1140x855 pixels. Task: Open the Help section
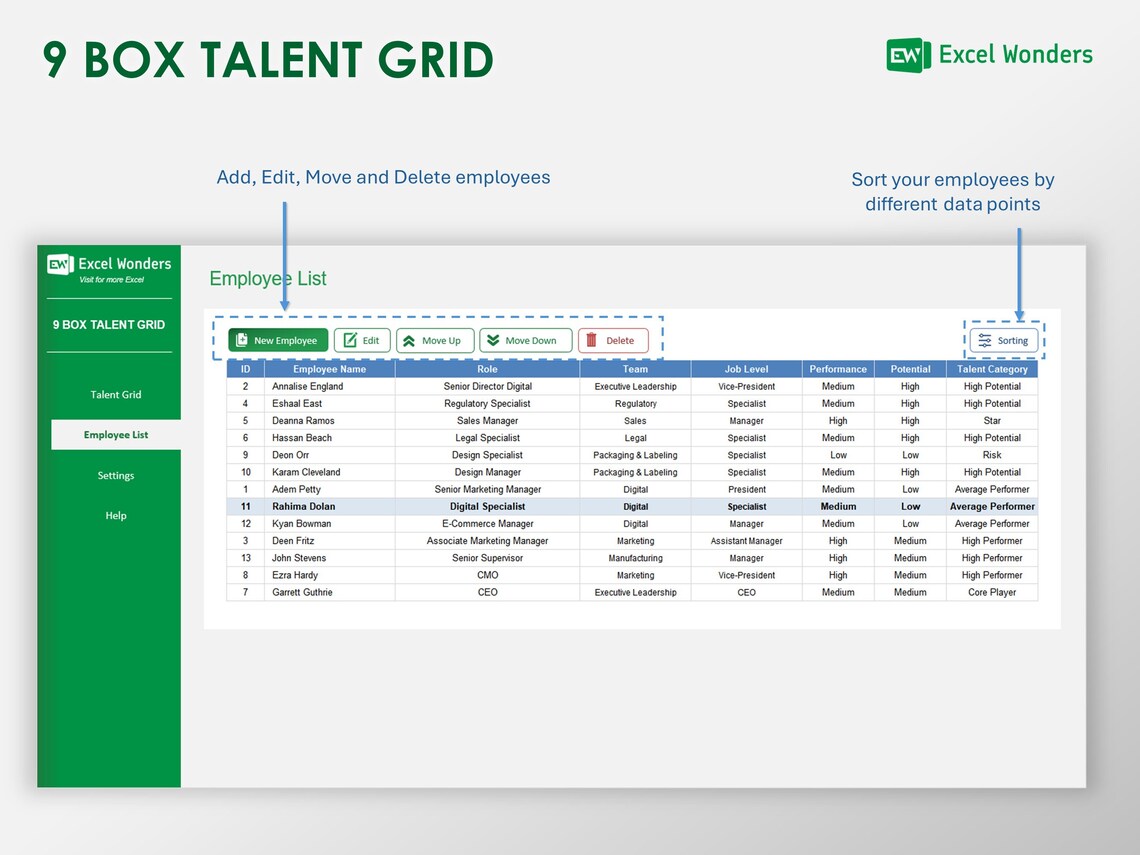coord(115,515)
